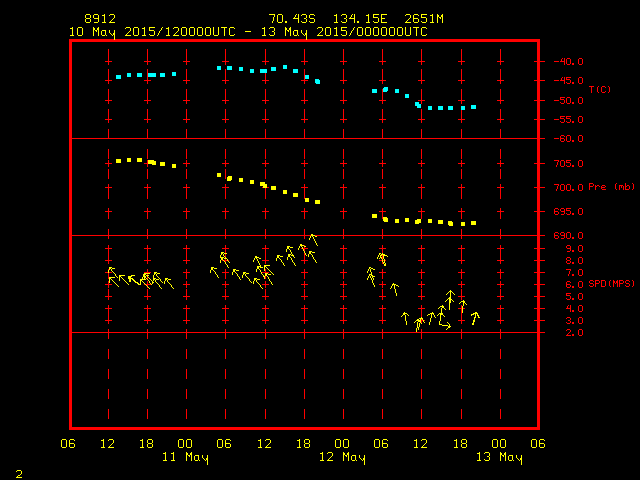Viewport: 640px width, 480px height.
Task: Click the 12 May date label
Action: tap(342, 457)
